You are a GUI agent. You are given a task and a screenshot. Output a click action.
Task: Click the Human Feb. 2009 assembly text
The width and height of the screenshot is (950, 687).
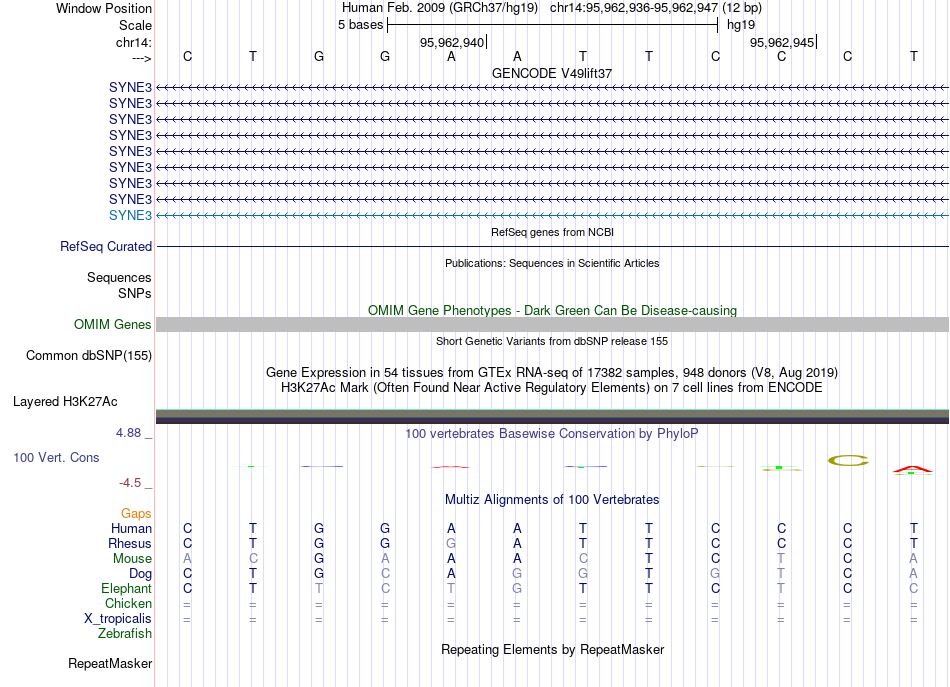coord(439,8)
